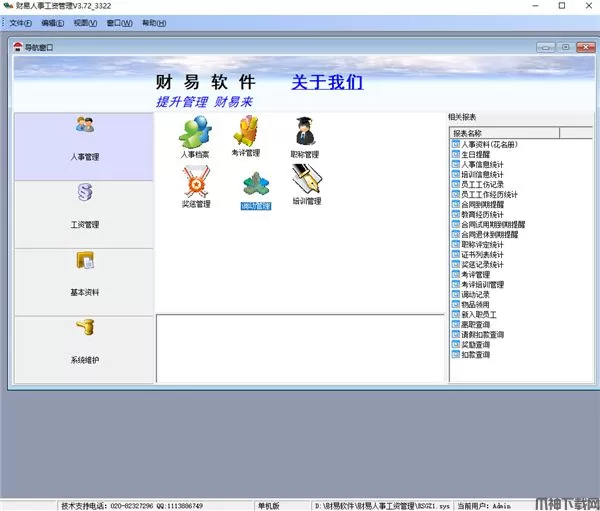Open the 证书列表统计 report
Image resolution: width=600 pixels, height=511 pixels.
tap(478, 254)
